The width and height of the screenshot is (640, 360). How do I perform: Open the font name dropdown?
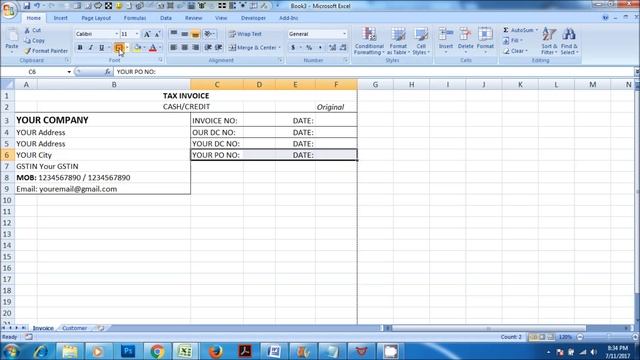tap(116, 34)
